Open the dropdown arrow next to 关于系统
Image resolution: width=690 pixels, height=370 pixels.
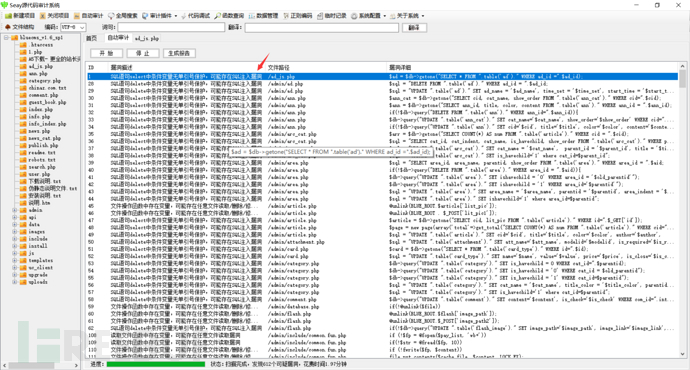click(423, 16)
